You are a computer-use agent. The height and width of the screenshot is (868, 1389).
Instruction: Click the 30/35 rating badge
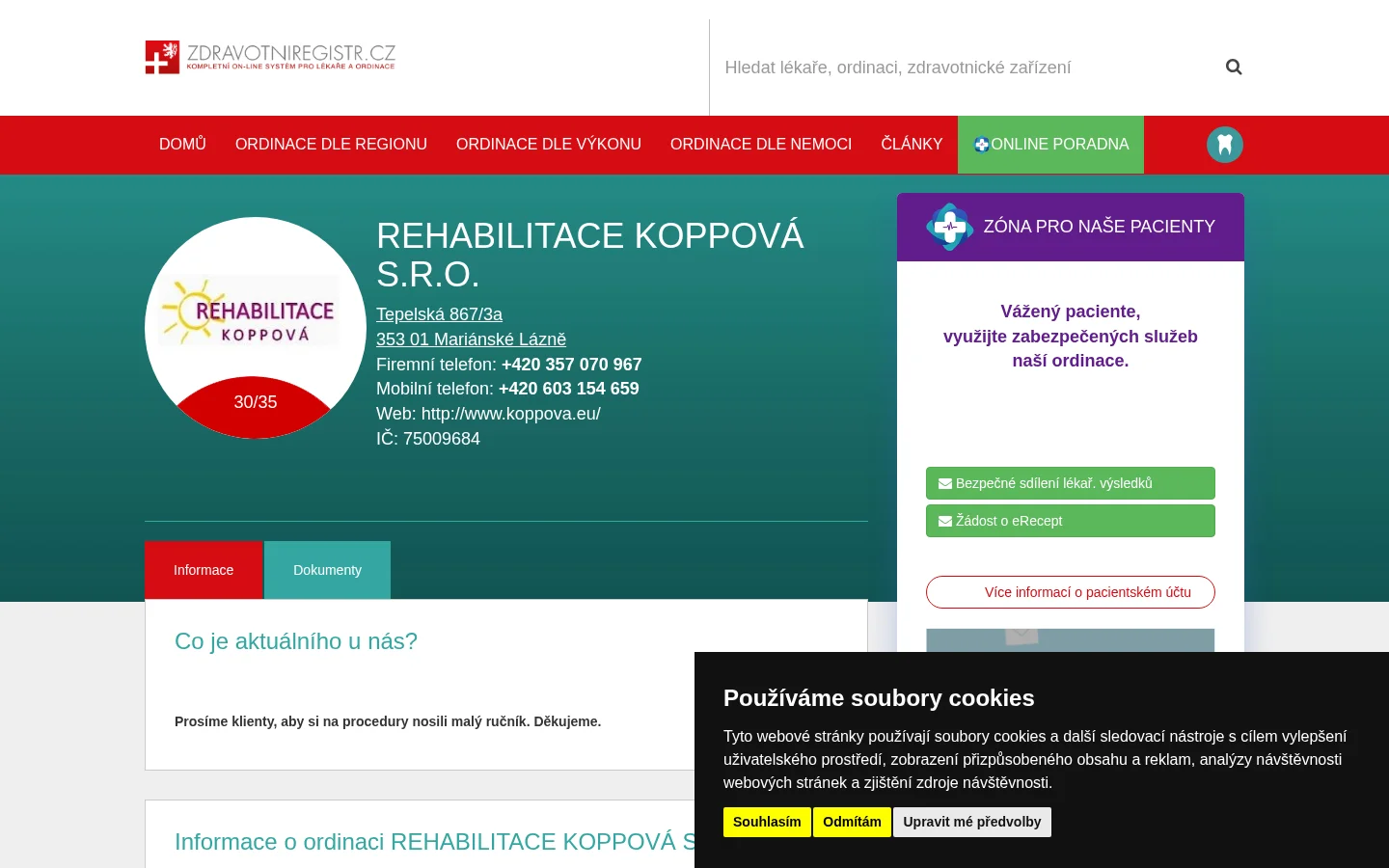[x=256, y=402]
